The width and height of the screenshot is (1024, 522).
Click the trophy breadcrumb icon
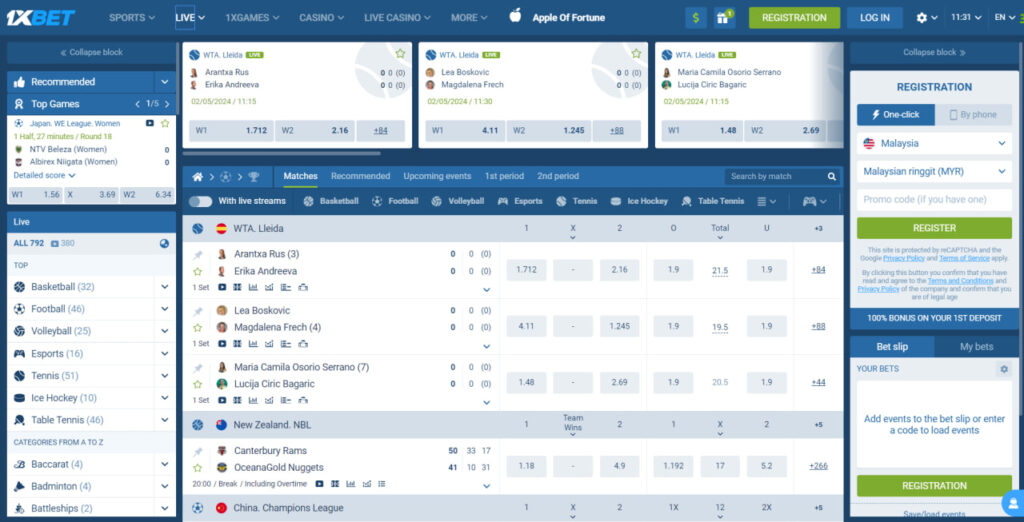point(253,176)
